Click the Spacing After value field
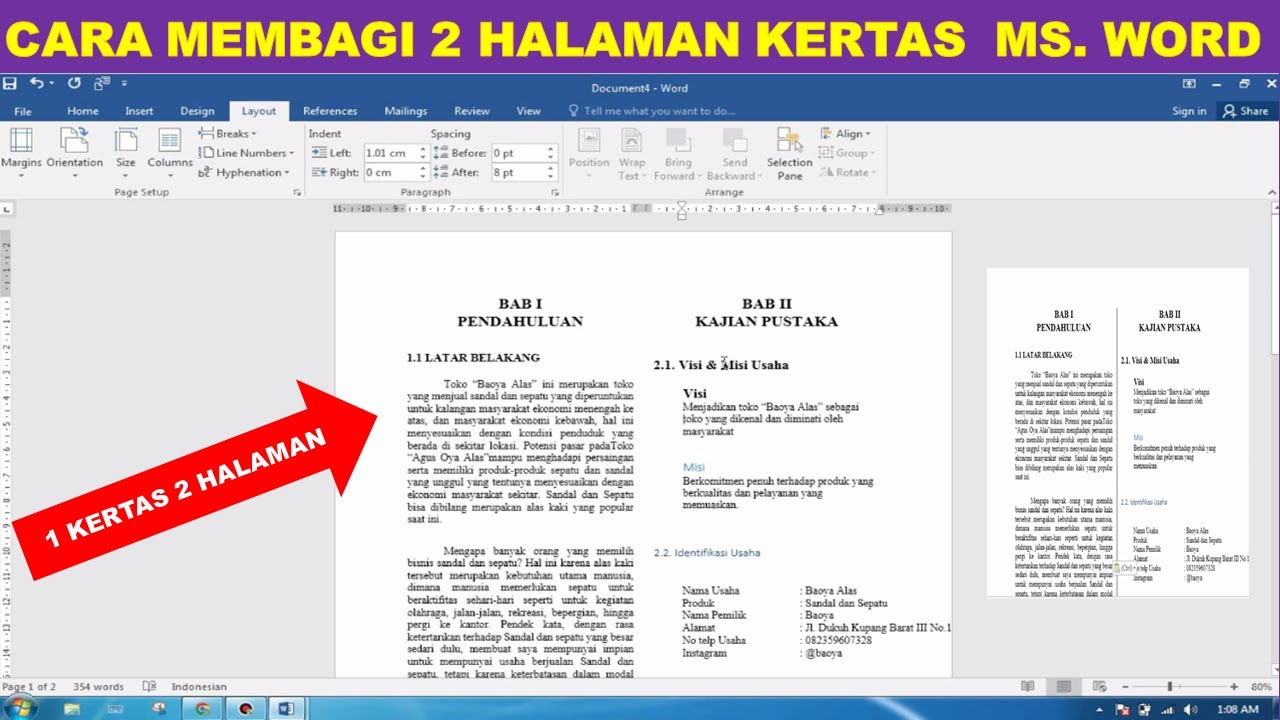This screenshot has height=720, width=1280. [x=516, y=172]
